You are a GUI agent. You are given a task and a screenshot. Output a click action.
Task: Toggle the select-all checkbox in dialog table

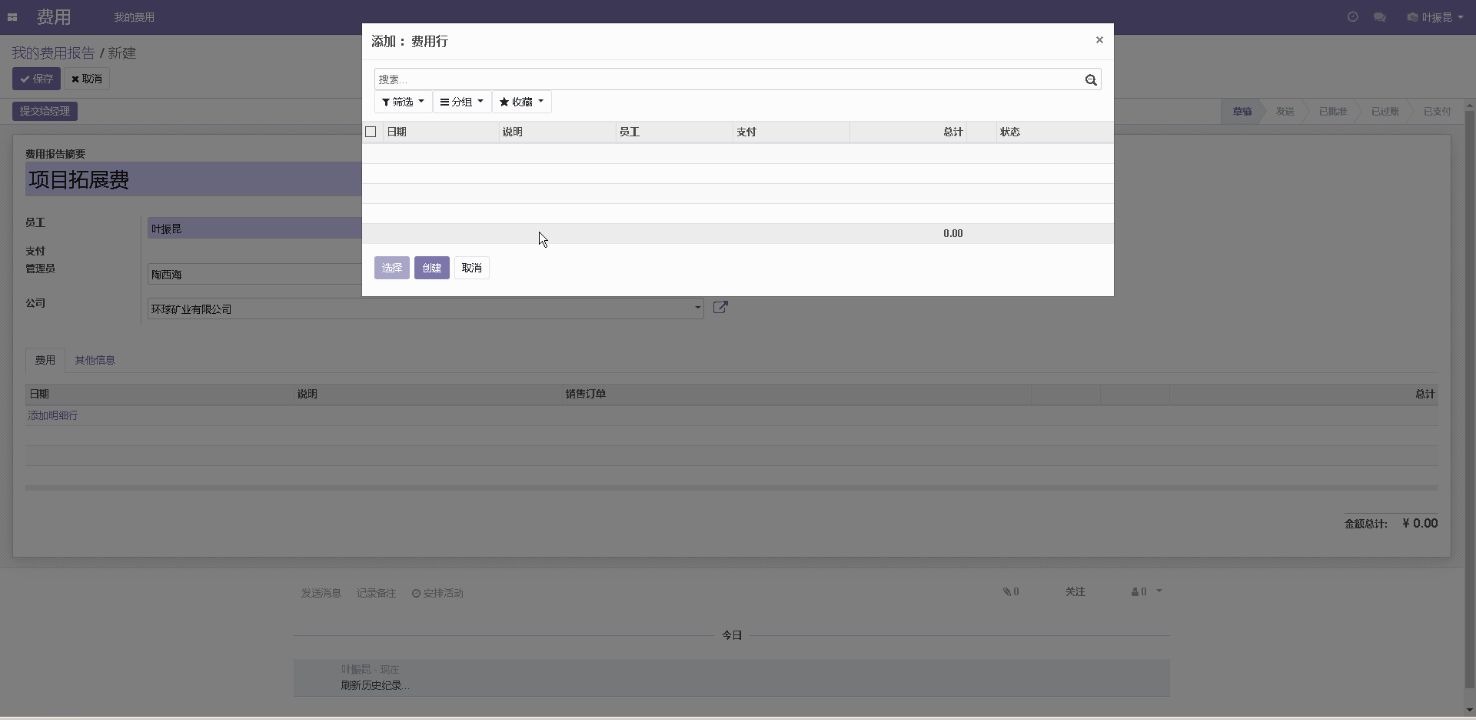pos(371,132)
